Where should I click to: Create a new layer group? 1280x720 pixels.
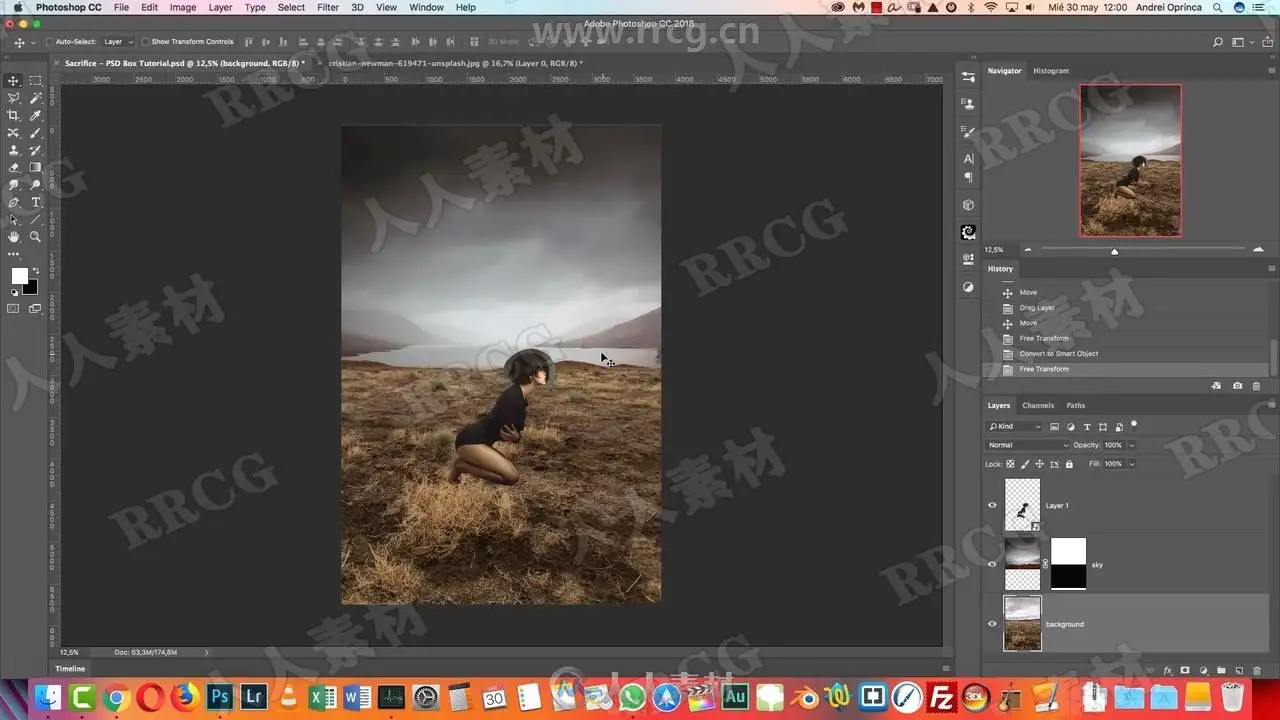pos(1221,670)
